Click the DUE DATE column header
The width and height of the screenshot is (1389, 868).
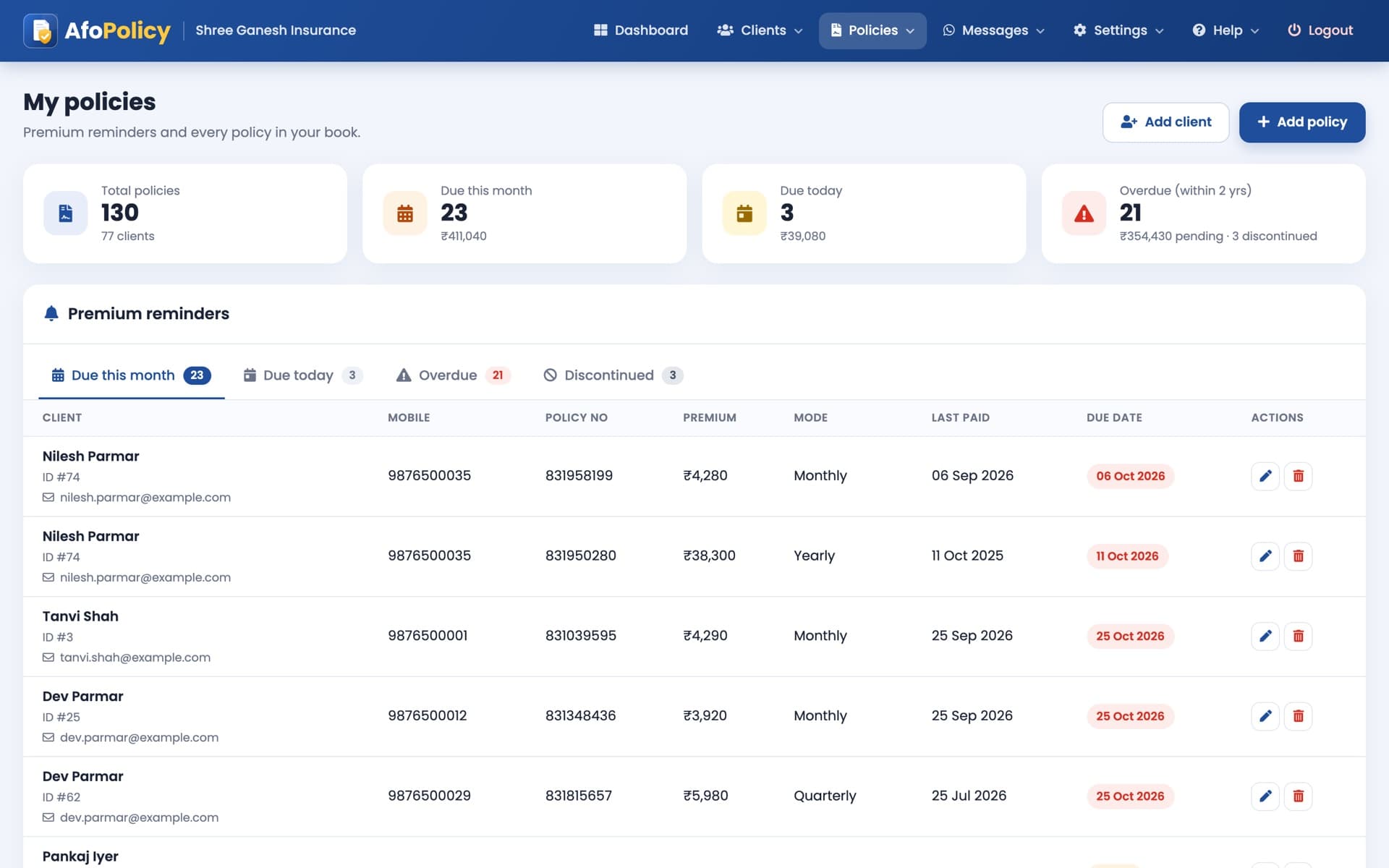point(1114,417)
